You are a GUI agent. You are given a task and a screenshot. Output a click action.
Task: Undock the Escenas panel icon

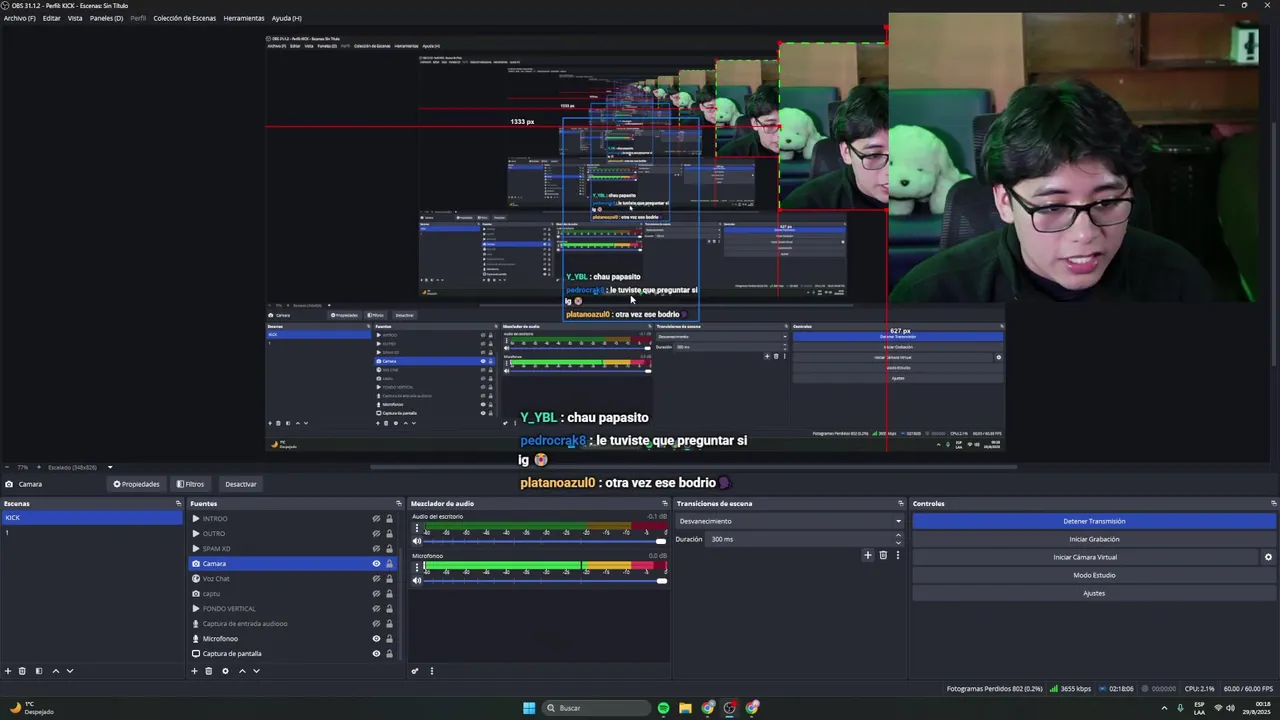(178, 504)
